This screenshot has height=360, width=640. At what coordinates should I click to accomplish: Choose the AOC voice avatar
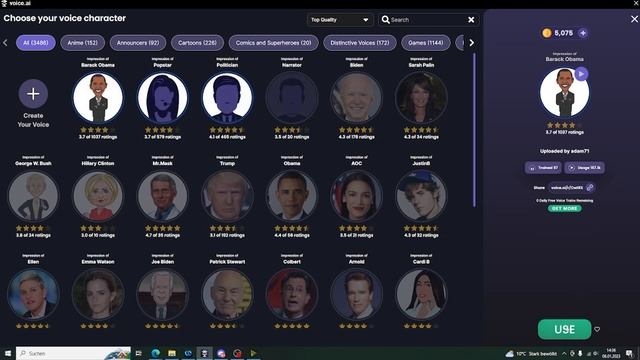(x=356, y=196)
